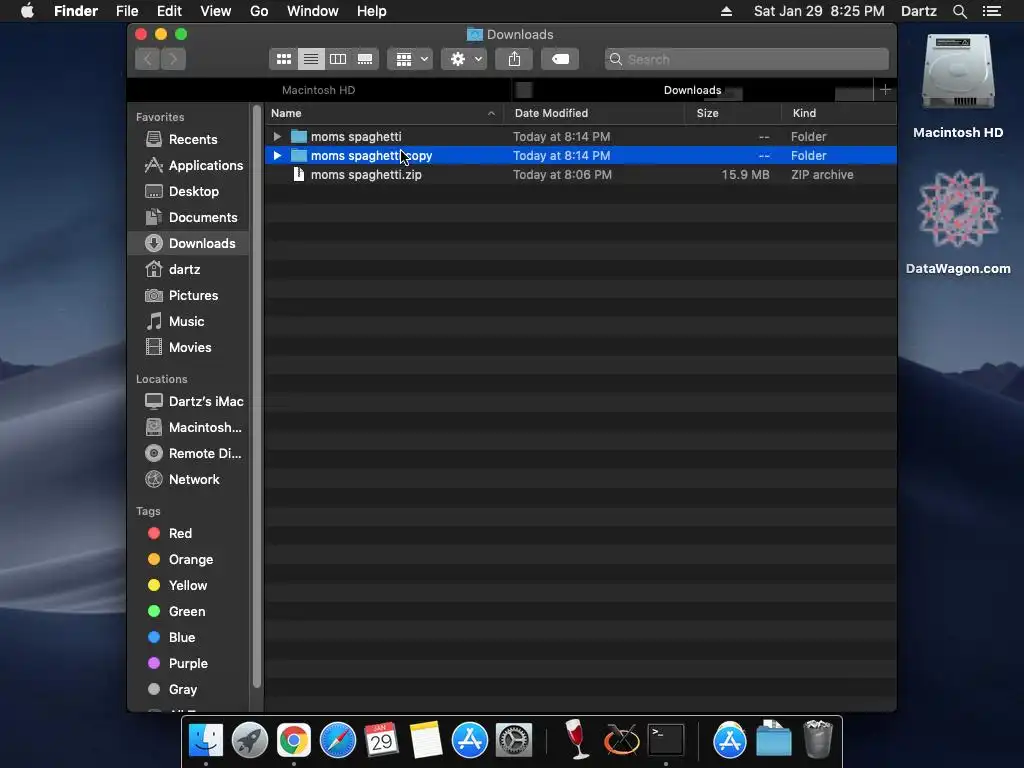The height and width of the screenshot is (768, 1024).
Task: Open Documents in the sidebar
Action: coord(189,217)
